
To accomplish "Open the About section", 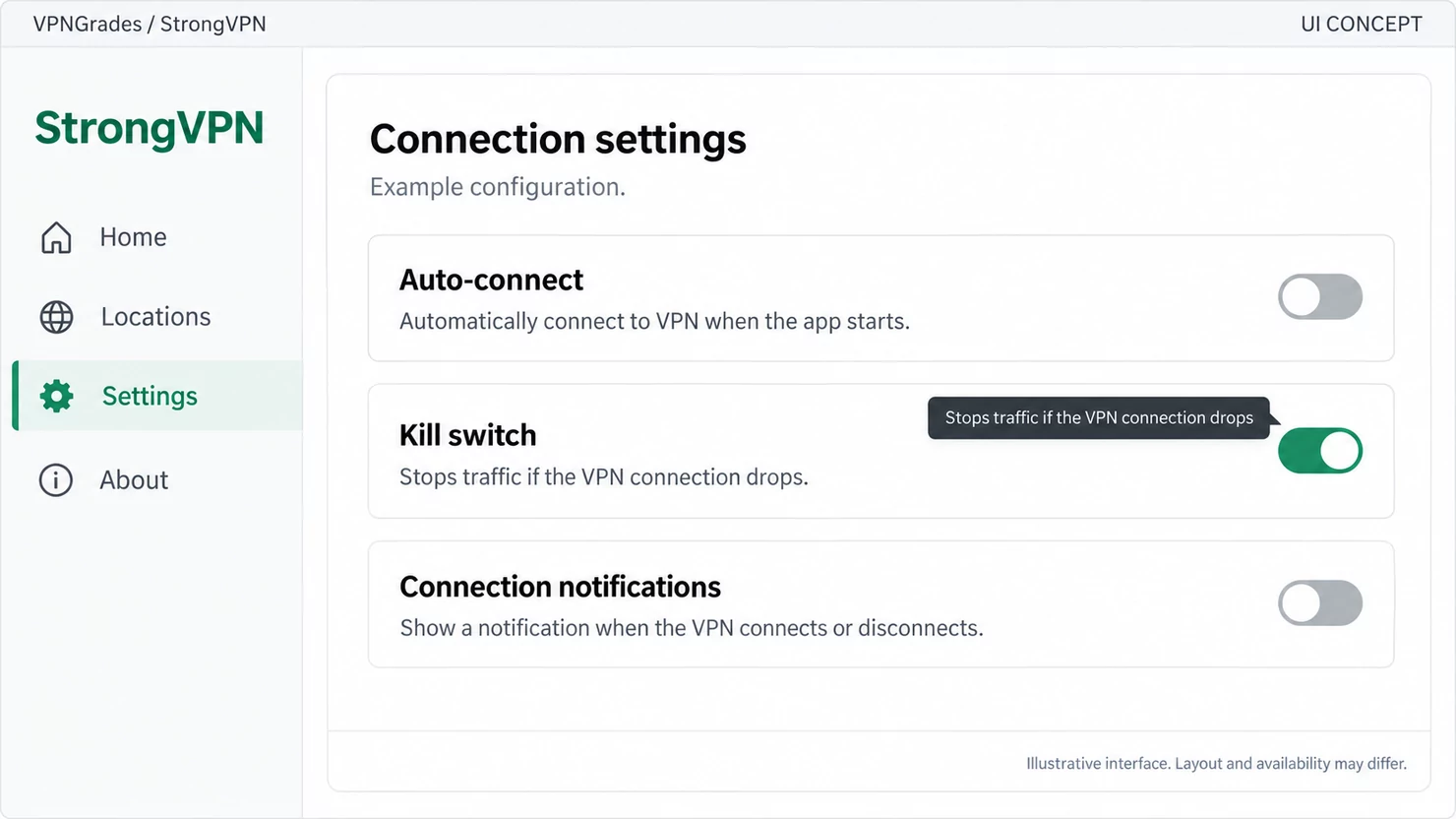I will 134,480.
